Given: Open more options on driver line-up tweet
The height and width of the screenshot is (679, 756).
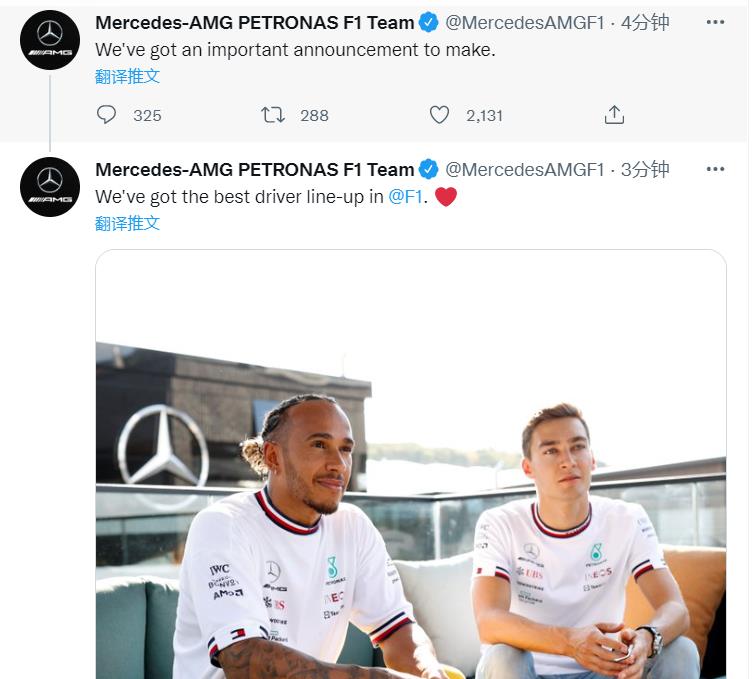Looking at the screenshot, I should click(716, 169).
